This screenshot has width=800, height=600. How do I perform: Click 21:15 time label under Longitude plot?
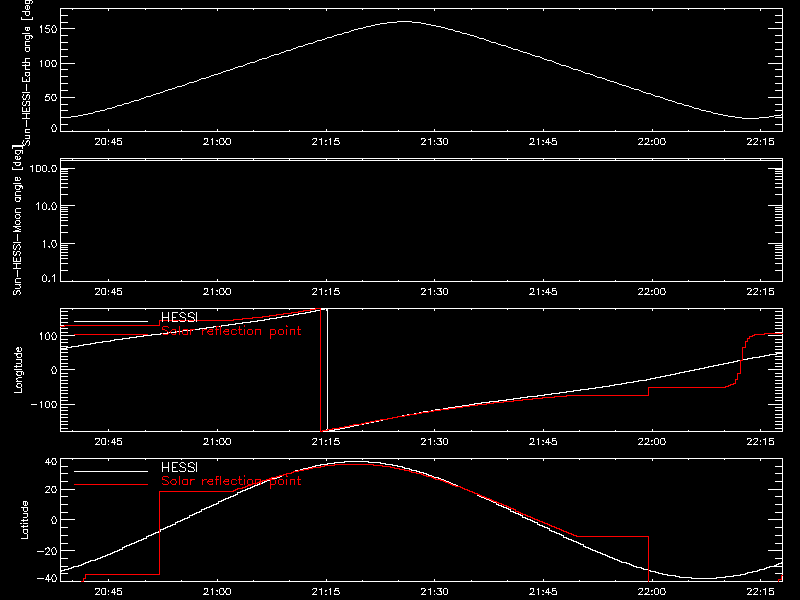point(326,442)
